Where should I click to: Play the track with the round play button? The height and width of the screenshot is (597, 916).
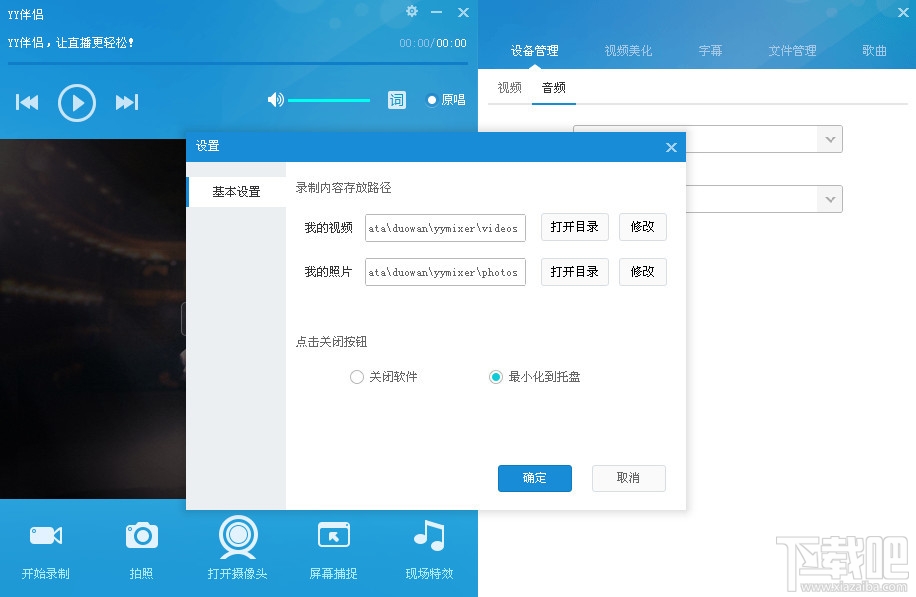[x=77, y=103]
